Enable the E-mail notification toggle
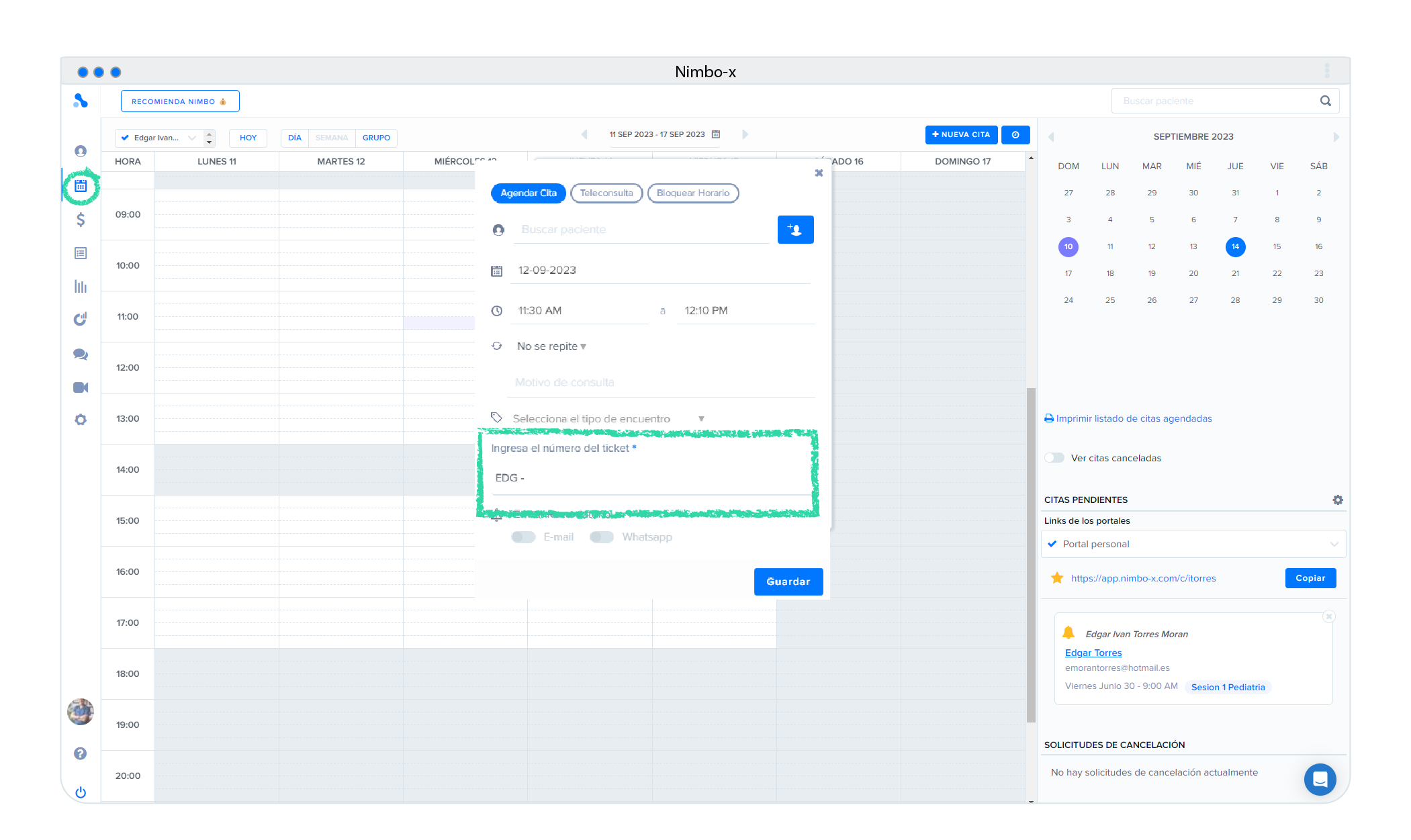1411x840 pixels. click(x=523, y=537)
